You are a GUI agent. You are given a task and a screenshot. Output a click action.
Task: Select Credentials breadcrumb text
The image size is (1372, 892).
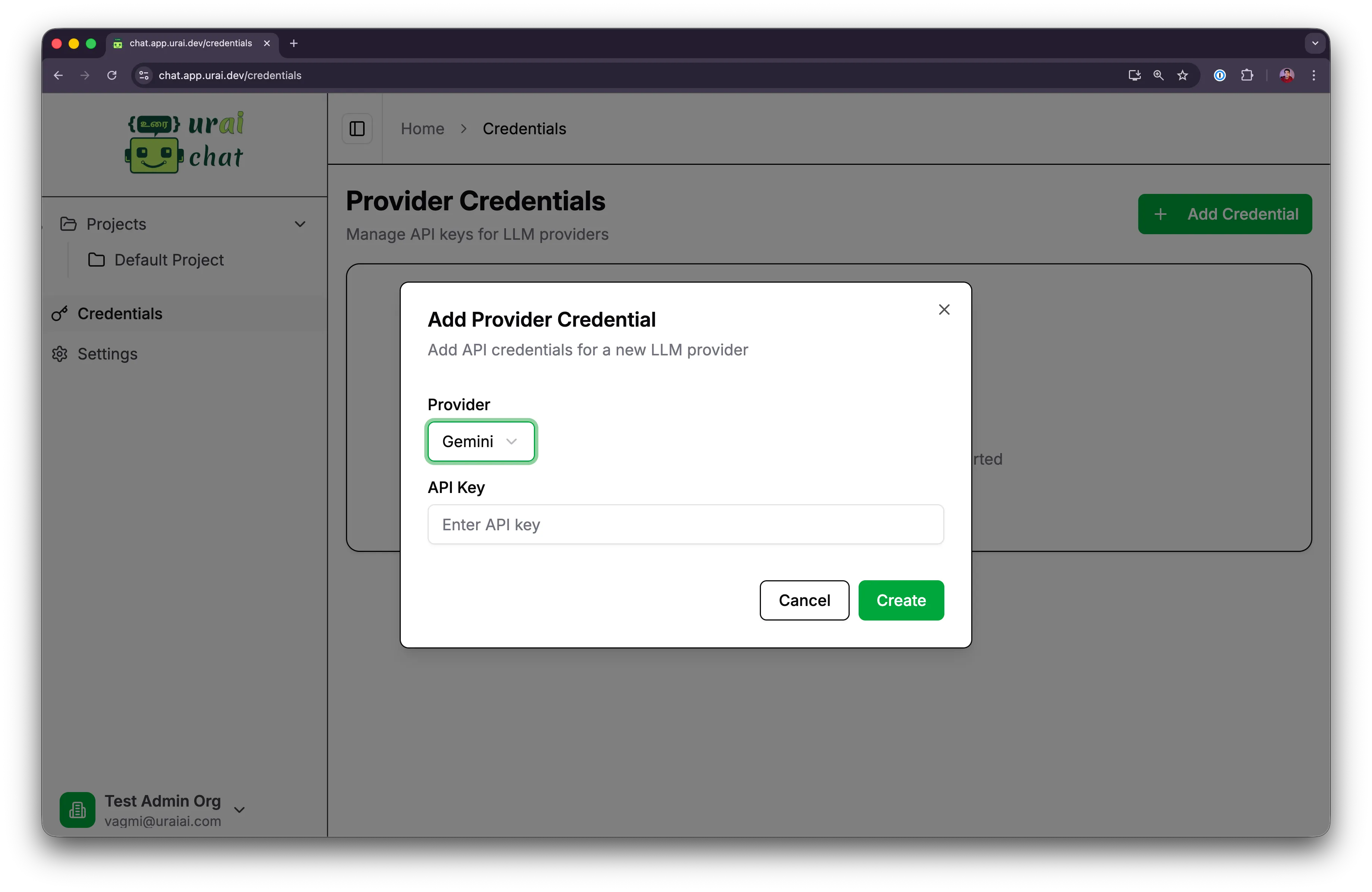pos(524,129)
